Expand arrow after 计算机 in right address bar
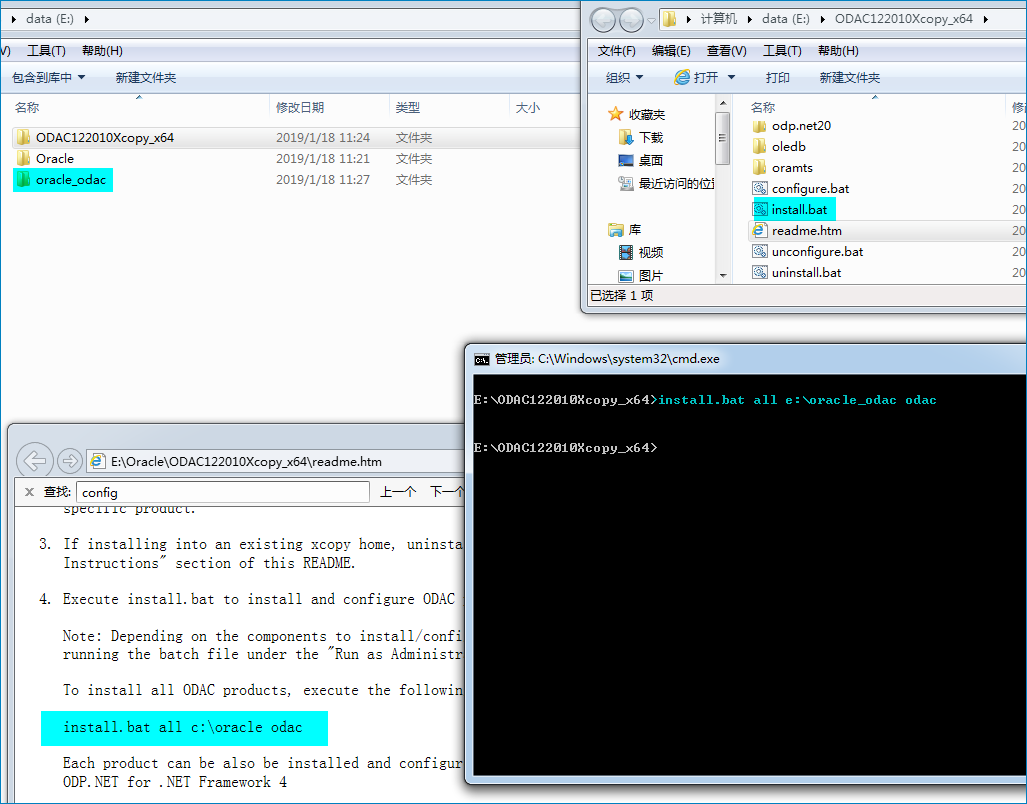 click(x=749, y=19)
